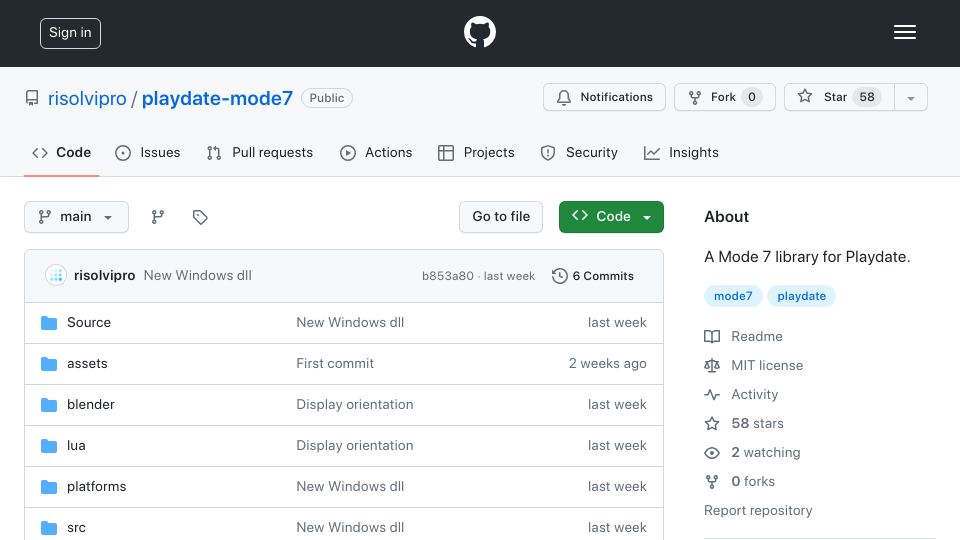Click the lua folder icon
The image size is (960, 540).
pos(49,446)
